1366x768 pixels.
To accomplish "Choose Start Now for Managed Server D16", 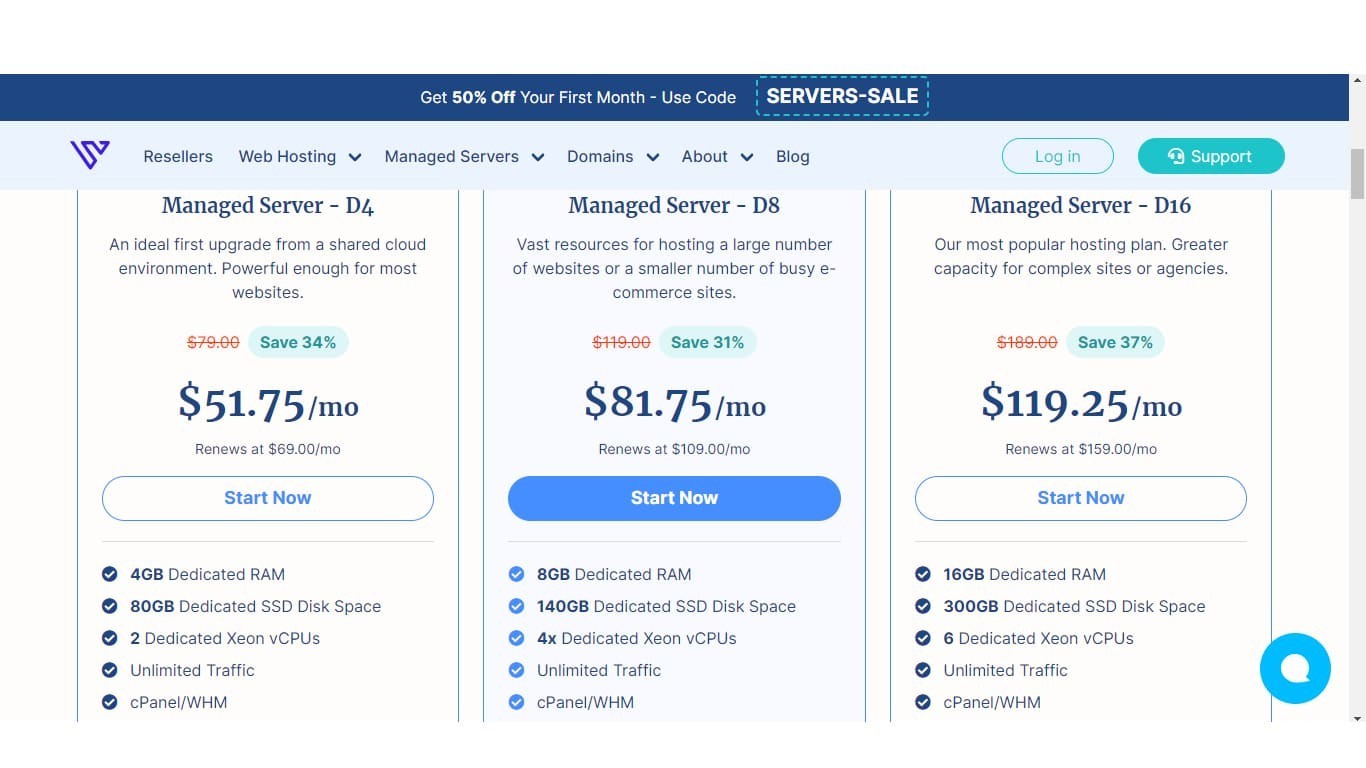I will point(1081,498).
